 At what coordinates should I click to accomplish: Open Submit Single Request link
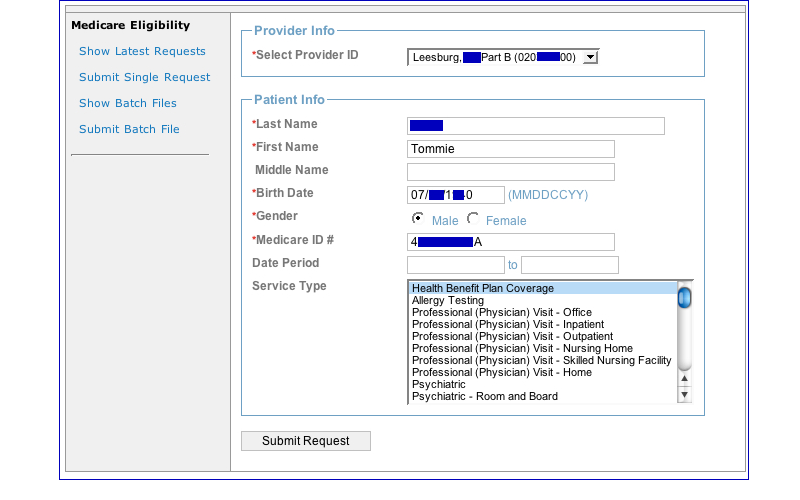point(144,77)
